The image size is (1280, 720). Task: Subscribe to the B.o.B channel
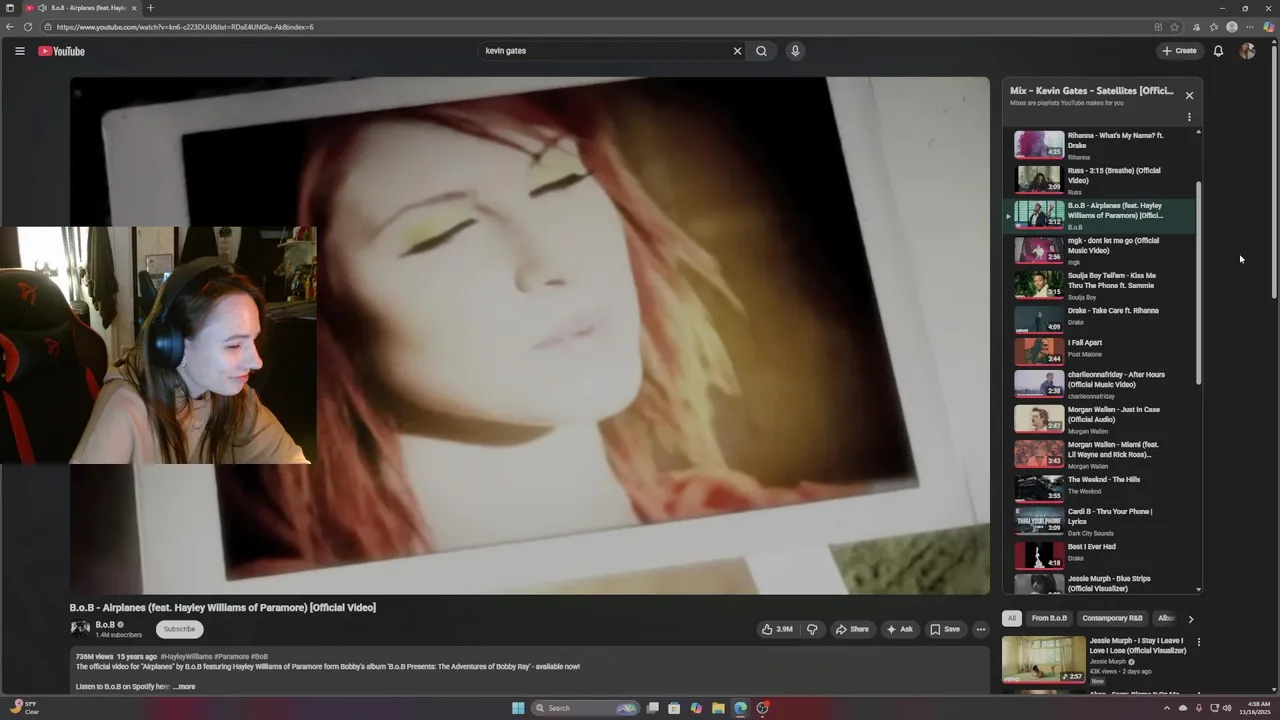pyautogui.click(x=180, y=629)
